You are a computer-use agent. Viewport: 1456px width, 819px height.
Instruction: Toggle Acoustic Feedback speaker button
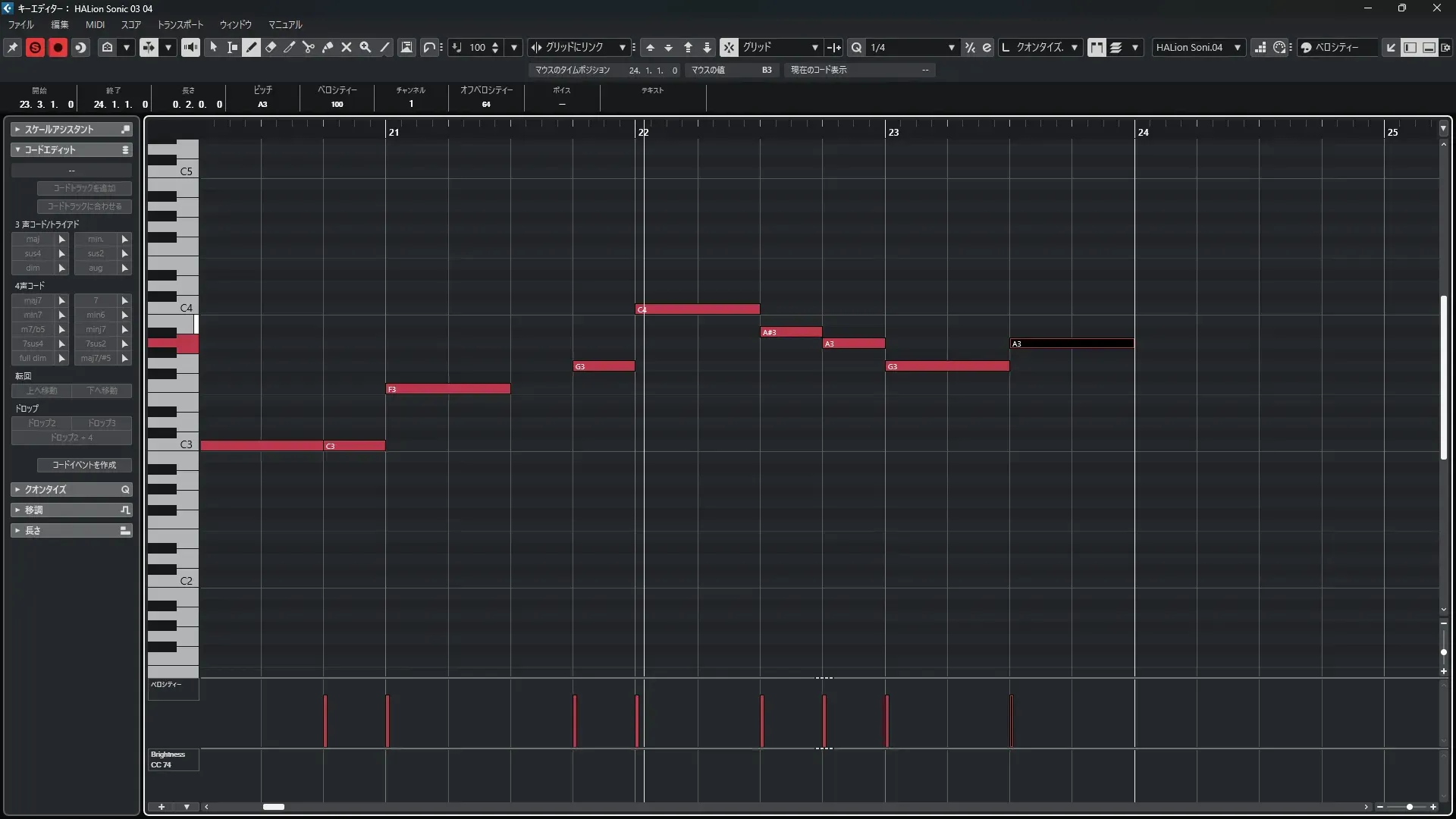coord(190,47)
